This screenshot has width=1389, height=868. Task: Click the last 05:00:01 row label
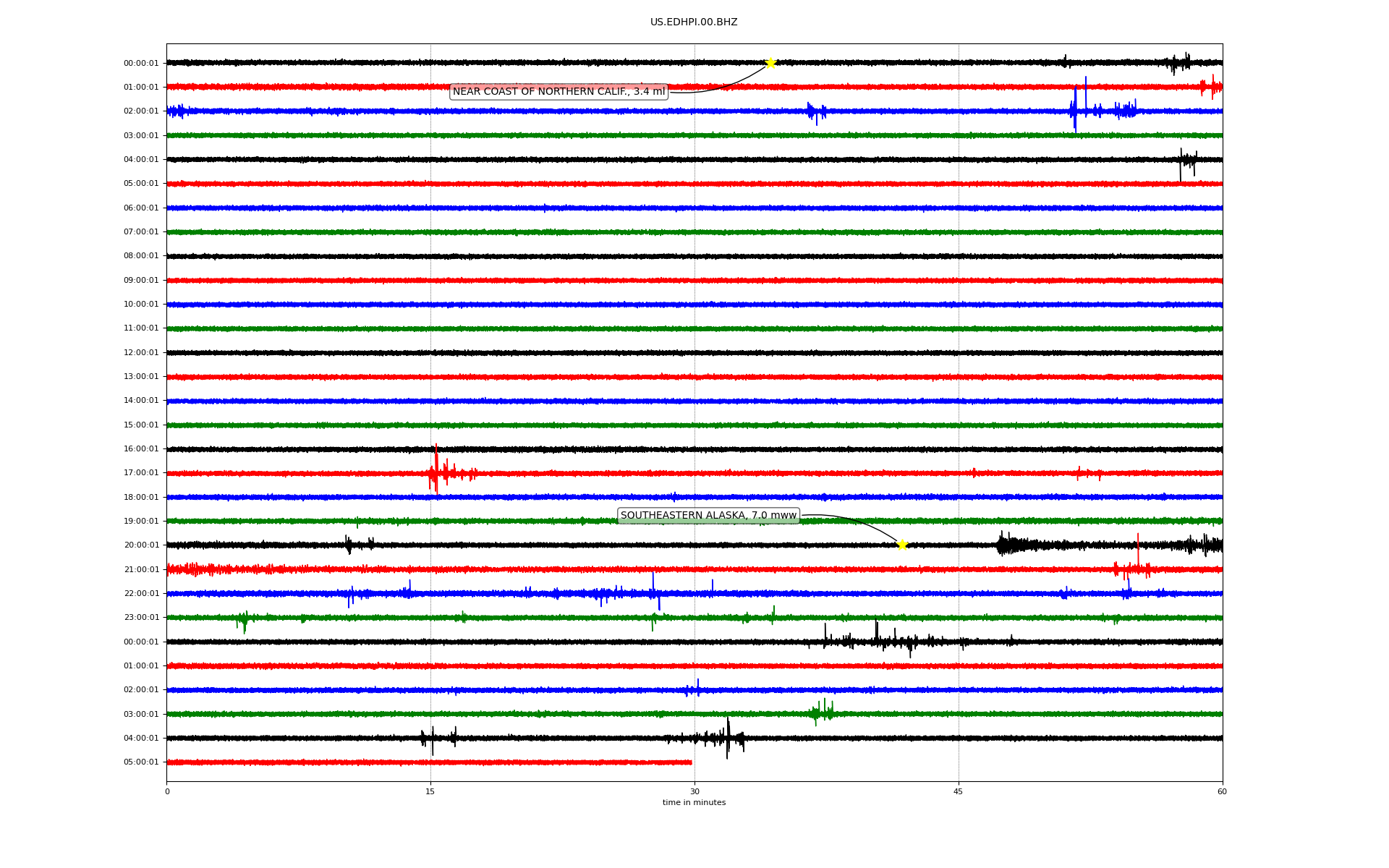coord(141,762)
